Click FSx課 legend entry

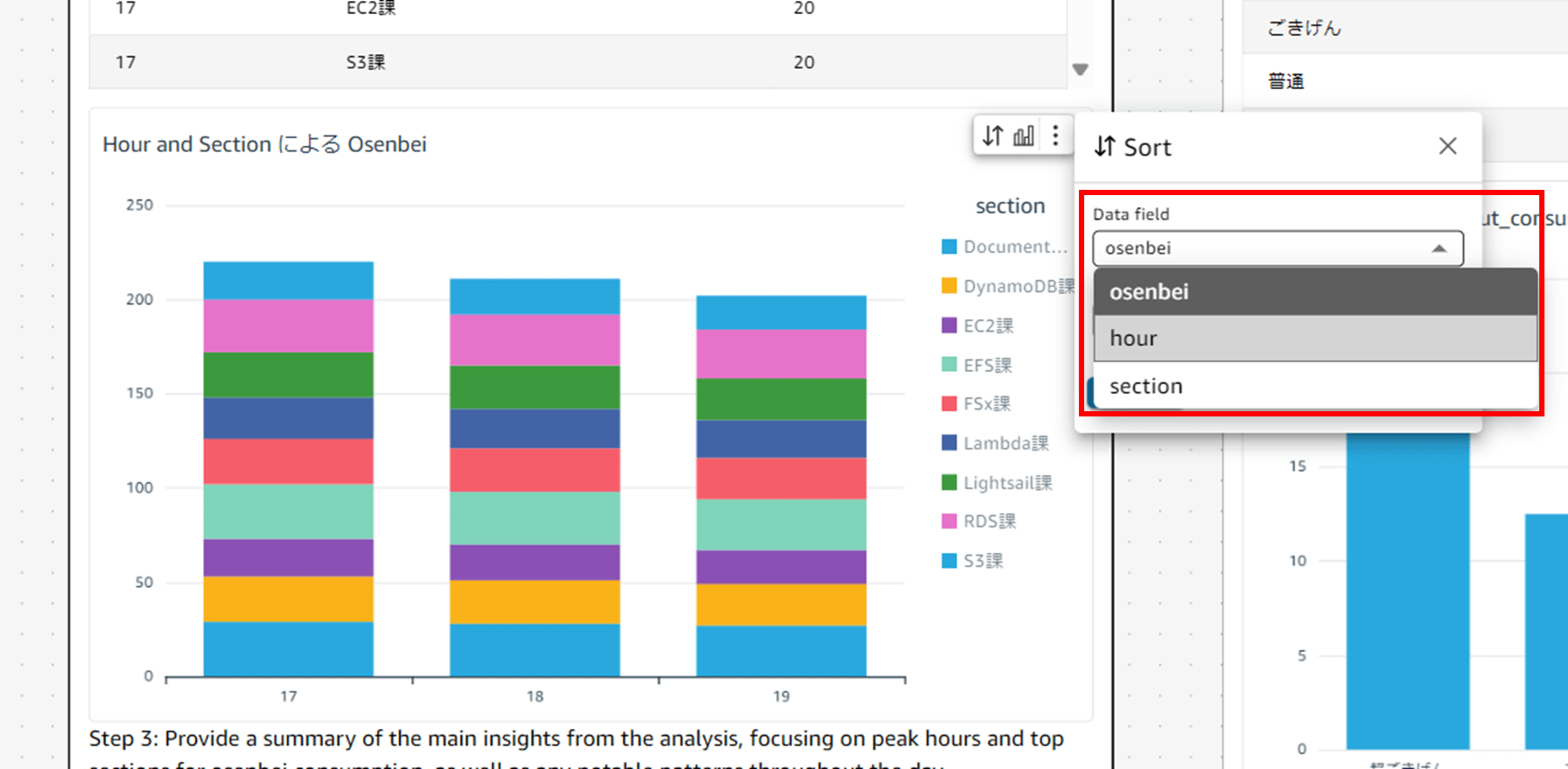[976, 403]
